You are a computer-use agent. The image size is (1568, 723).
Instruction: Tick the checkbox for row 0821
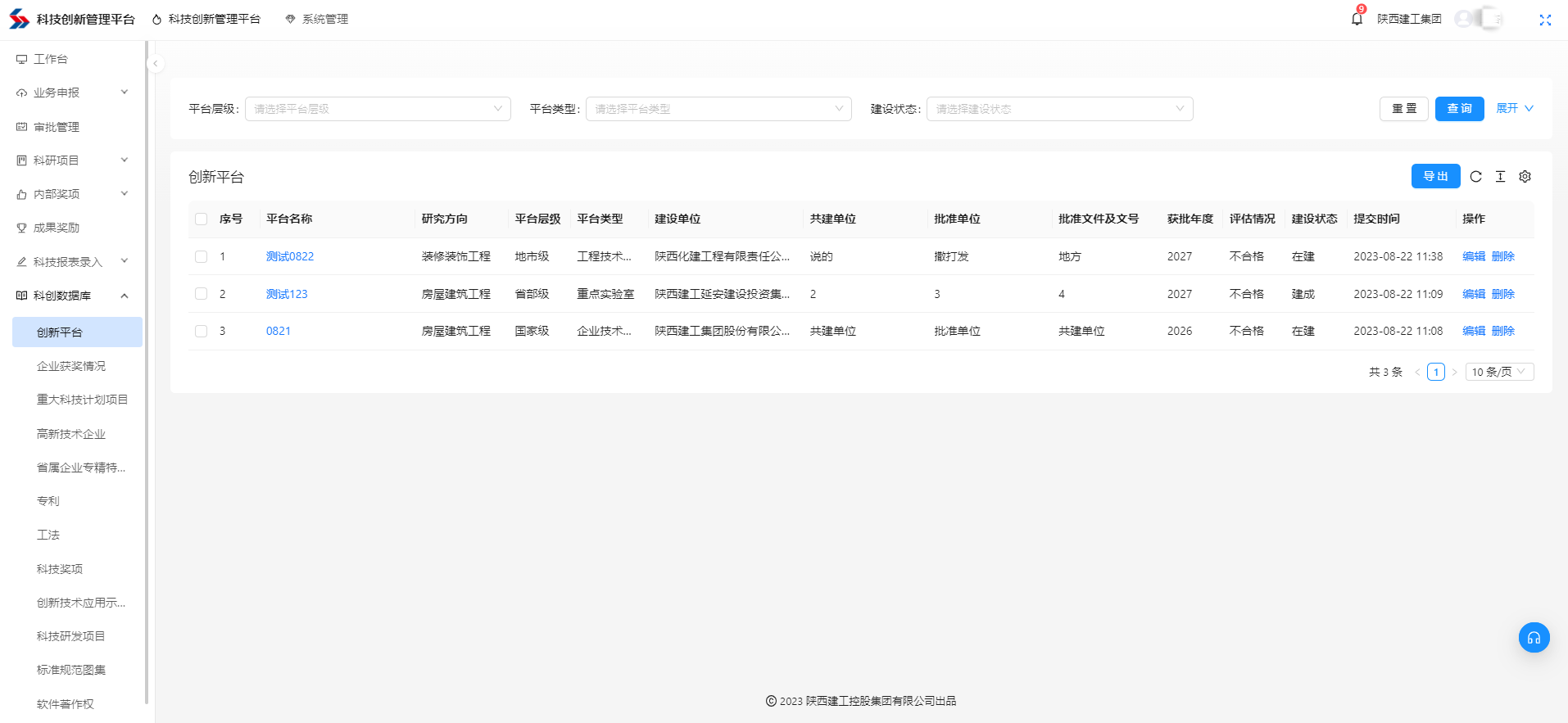201,331
